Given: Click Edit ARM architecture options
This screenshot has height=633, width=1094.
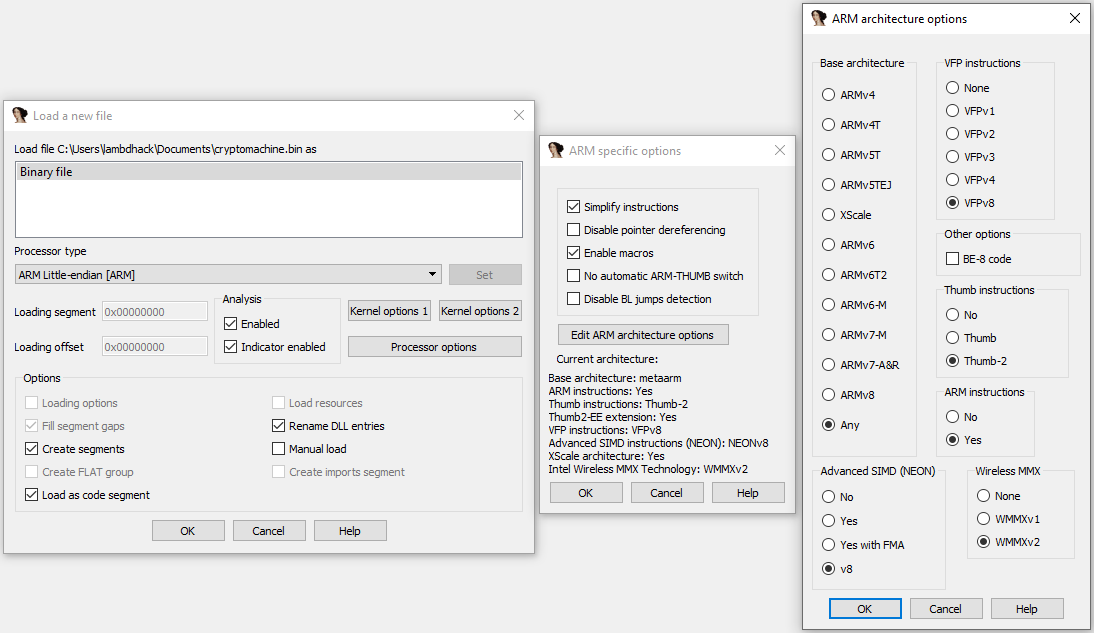Looking at the screenshot, I should (643, 334).
